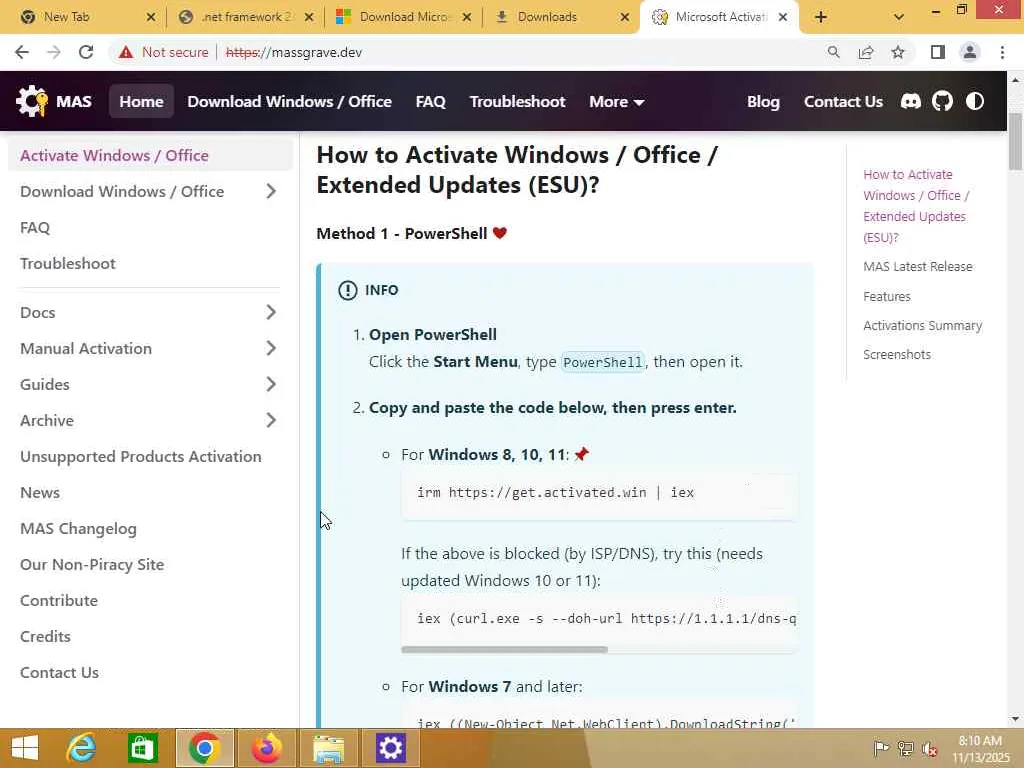This screenshot has height=768, width=1024.
Task: Open Firefox from taskbar
Action: pyautogui.click(x=267, y=748)
